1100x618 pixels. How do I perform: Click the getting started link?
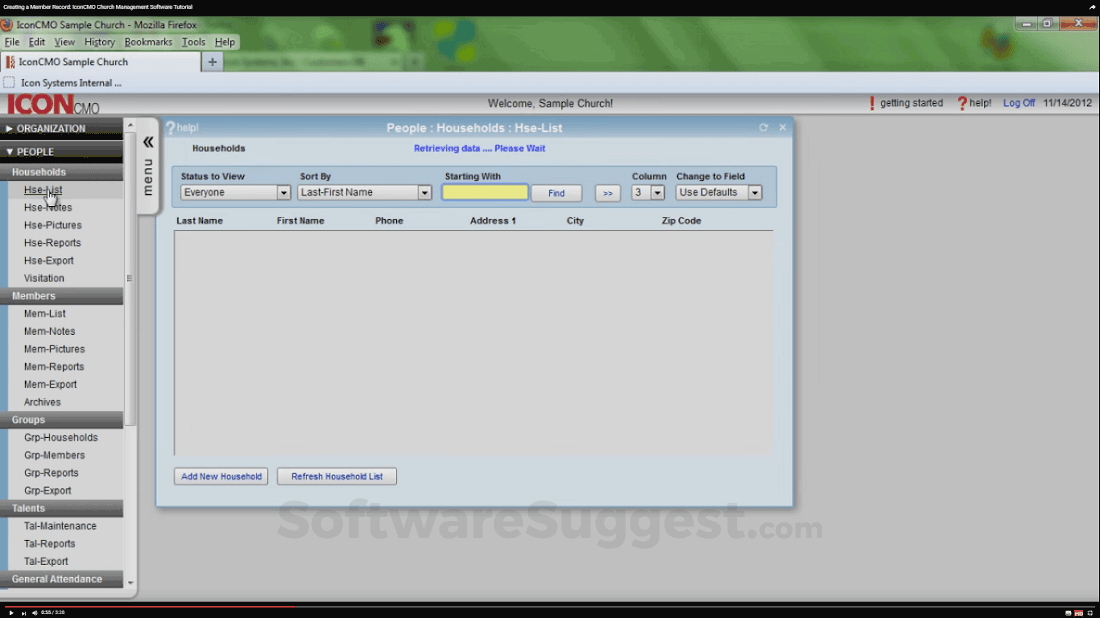coord(911,102)
